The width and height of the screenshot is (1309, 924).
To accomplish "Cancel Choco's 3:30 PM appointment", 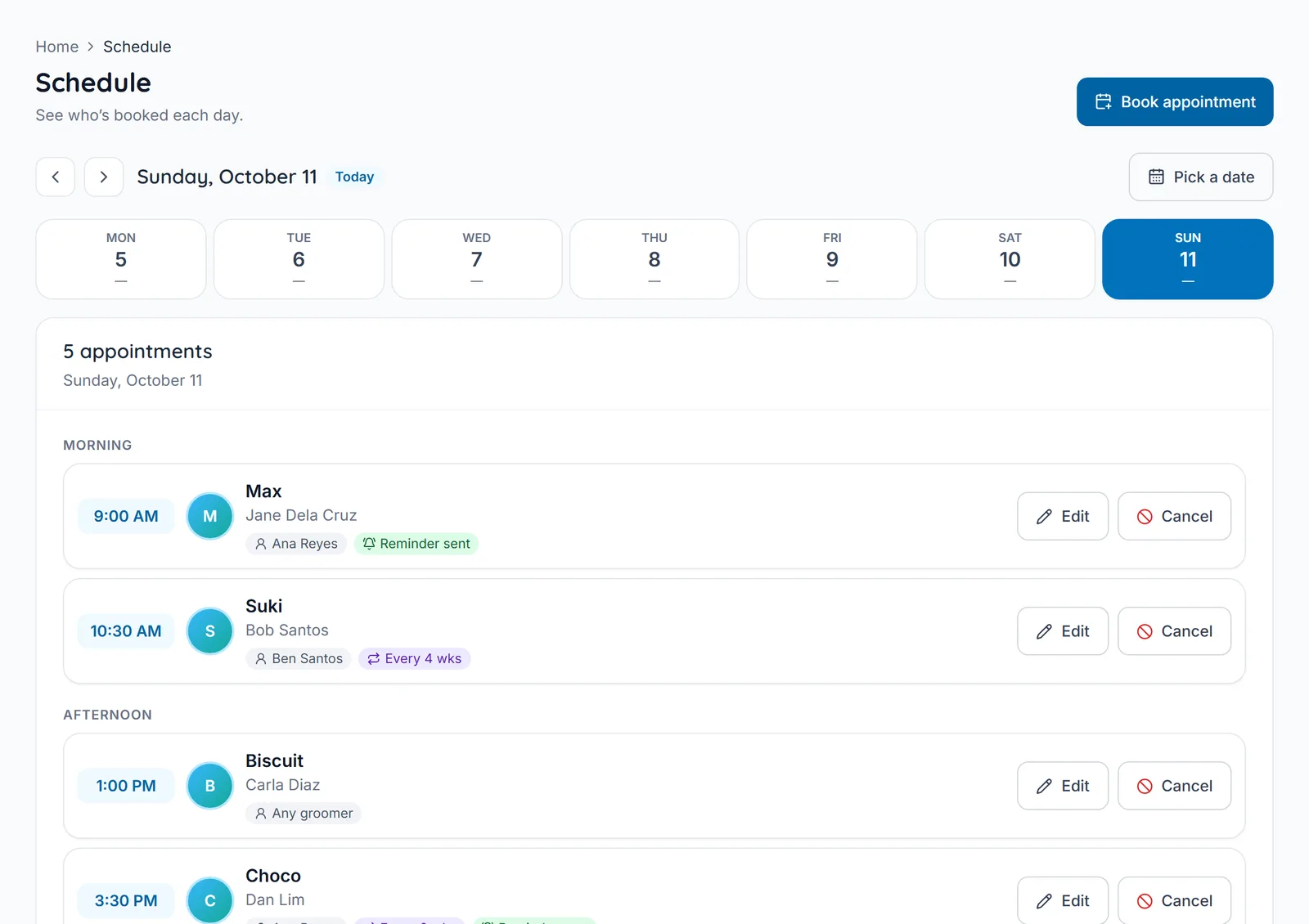I will [1174, 900].
